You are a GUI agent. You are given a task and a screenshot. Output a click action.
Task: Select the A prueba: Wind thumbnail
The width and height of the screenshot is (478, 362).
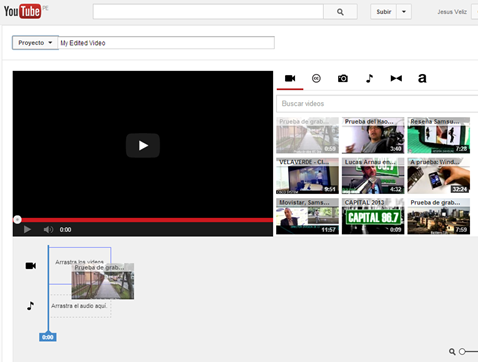coord(439,176)
